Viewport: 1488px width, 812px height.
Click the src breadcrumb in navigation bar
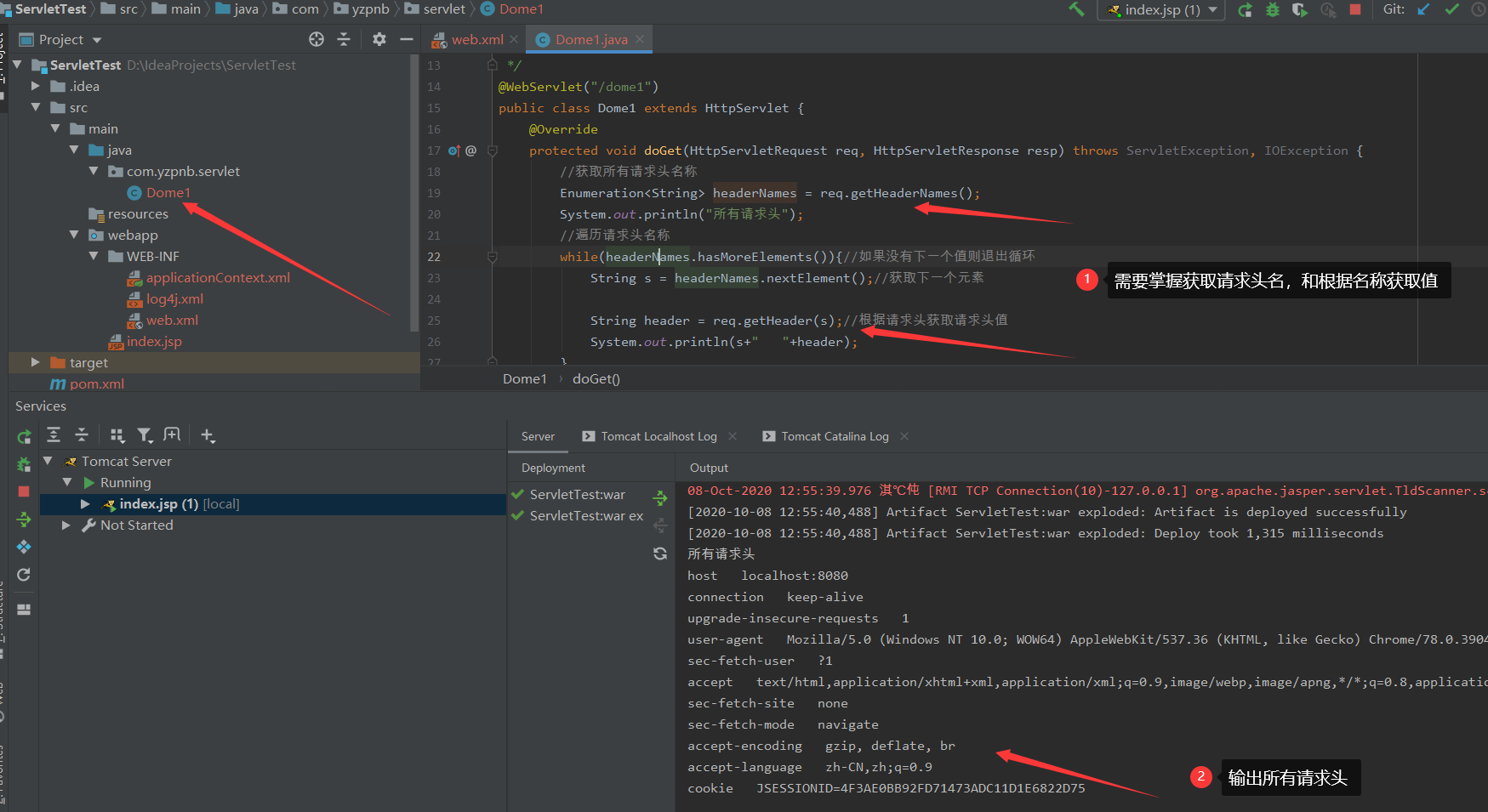(128, 9)
